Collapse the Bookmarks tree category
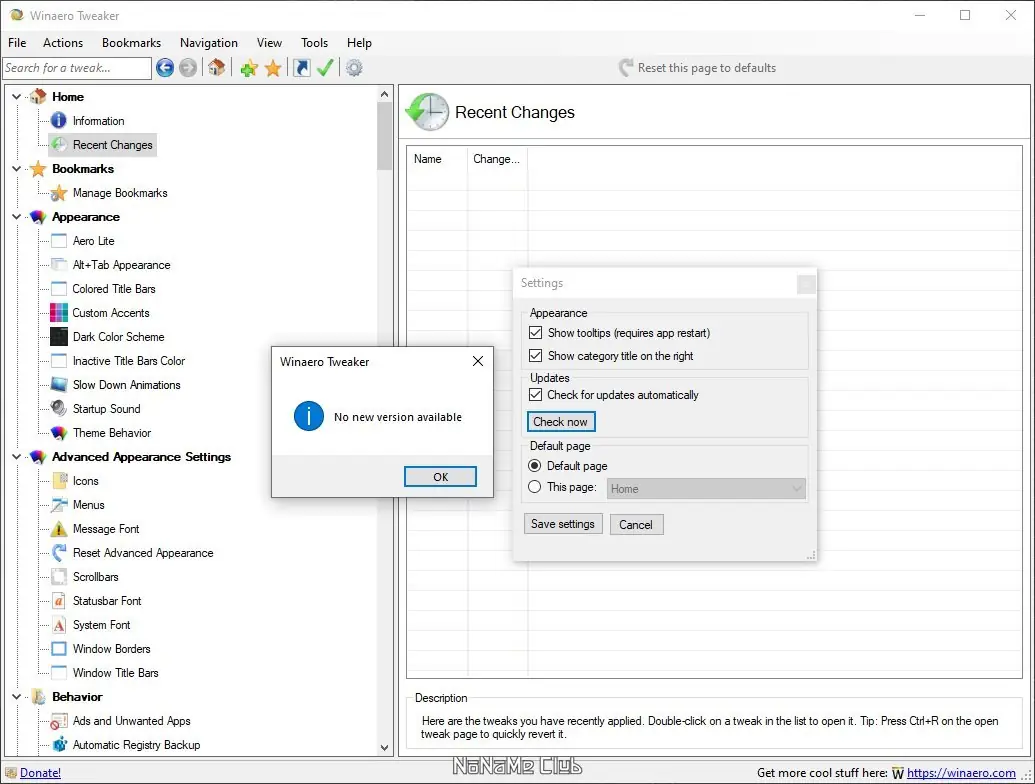The height and width of the screenshot is (784, 1035). [17, 169]
